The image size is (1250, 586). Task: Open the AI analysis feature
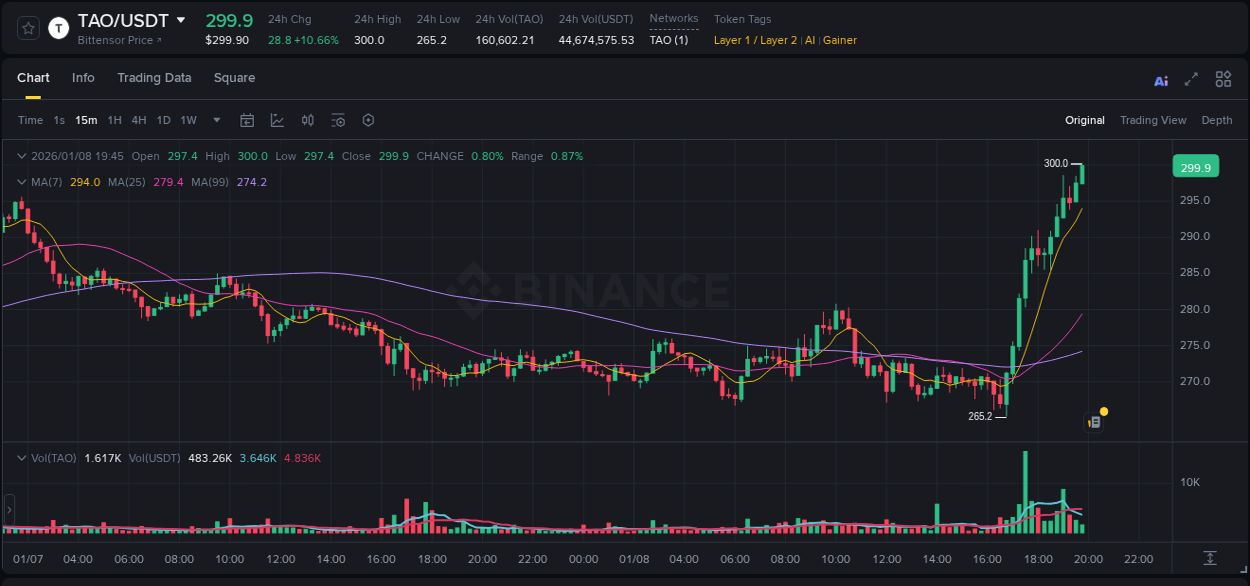(x=1160, y=79)
